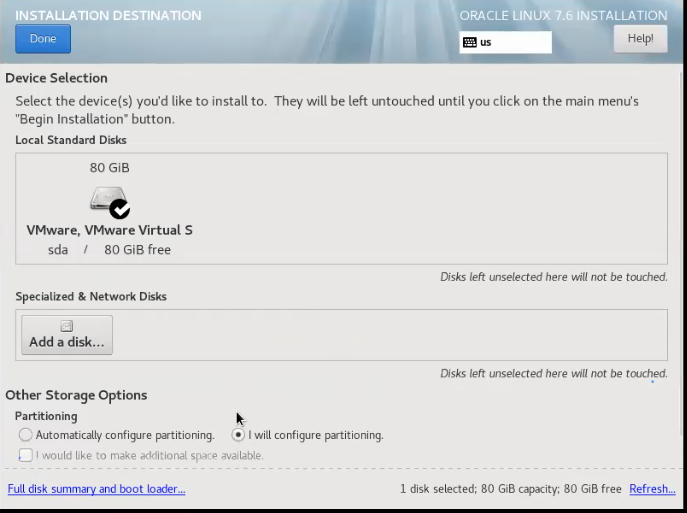Click the Add a disk... button
This screenshot has width=687, height=513.
pos(67,335)
